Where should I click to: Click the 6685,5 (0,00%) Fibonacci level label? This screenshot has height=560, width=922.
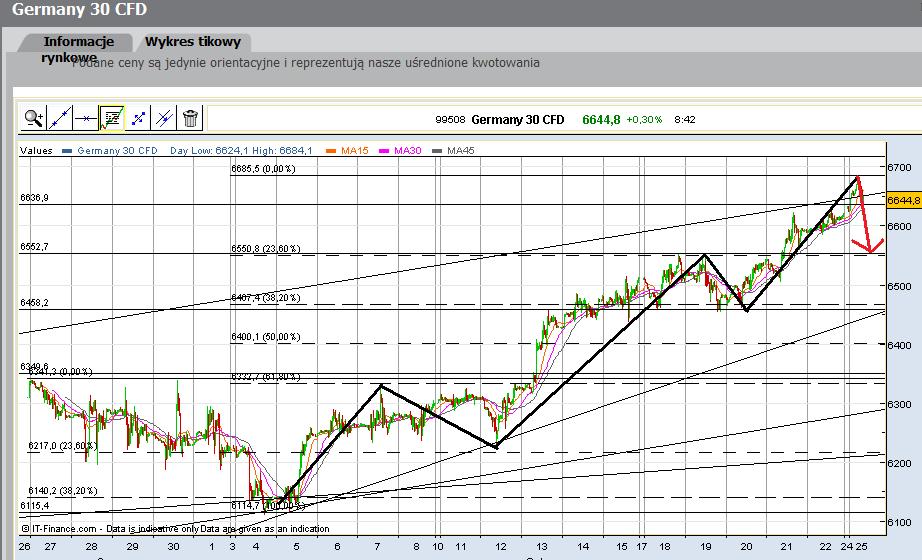(264, 169)
